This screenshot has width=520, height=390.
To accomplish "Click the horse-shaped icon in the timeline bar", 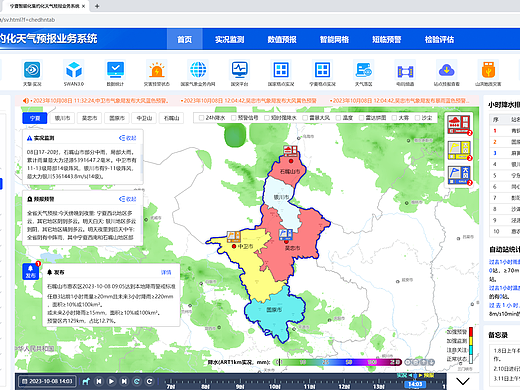I will (86, 381).
